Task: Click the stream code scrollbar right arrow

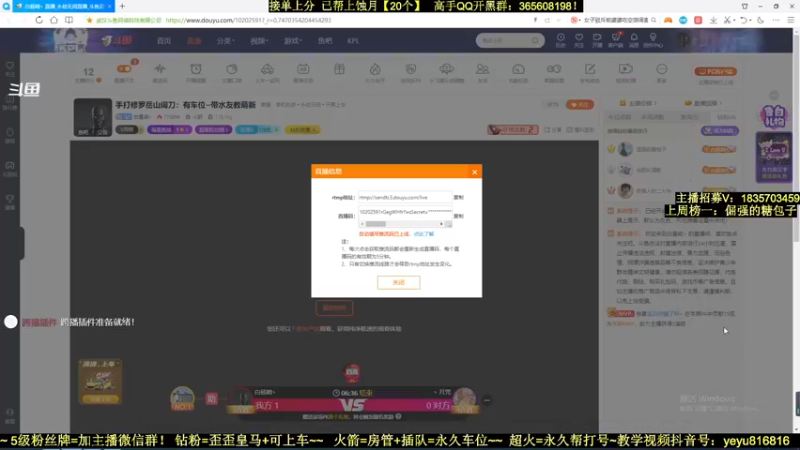Action: tap(441, 224)
